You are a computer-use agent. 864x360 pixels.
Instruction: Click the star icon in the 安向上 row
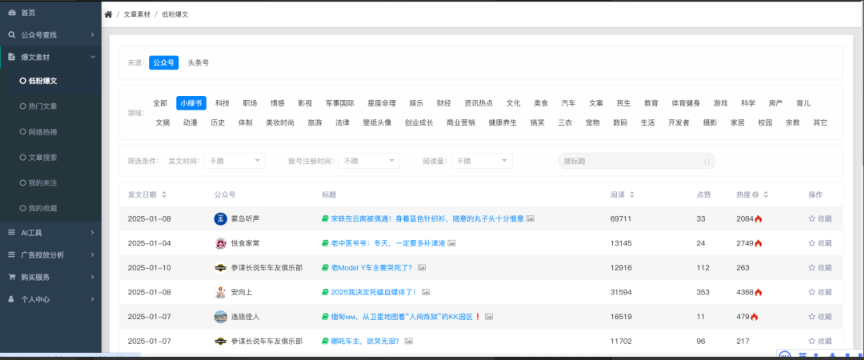pyautogui.click(x=811, y=292)
